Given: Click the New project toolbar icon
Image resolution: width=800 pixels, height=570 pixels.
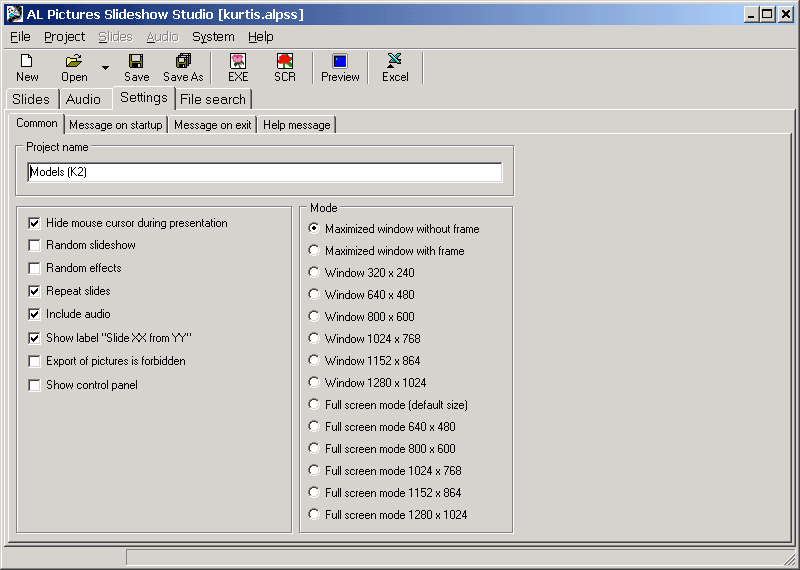Looking at the screenshot, I should click(27, 61).
